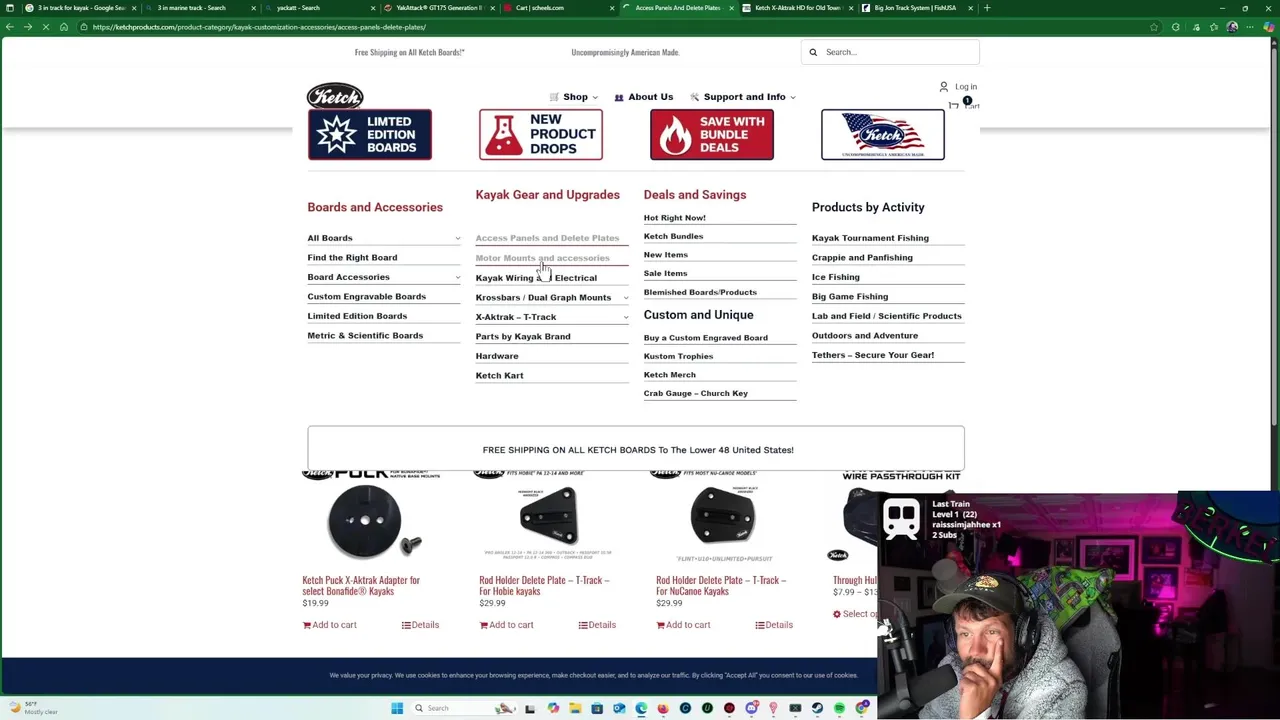Image resolution: width=1280 pixels, height=720 pixels.
Task: Open Kayak Tournament Fishing link
Action: point(870,238)
